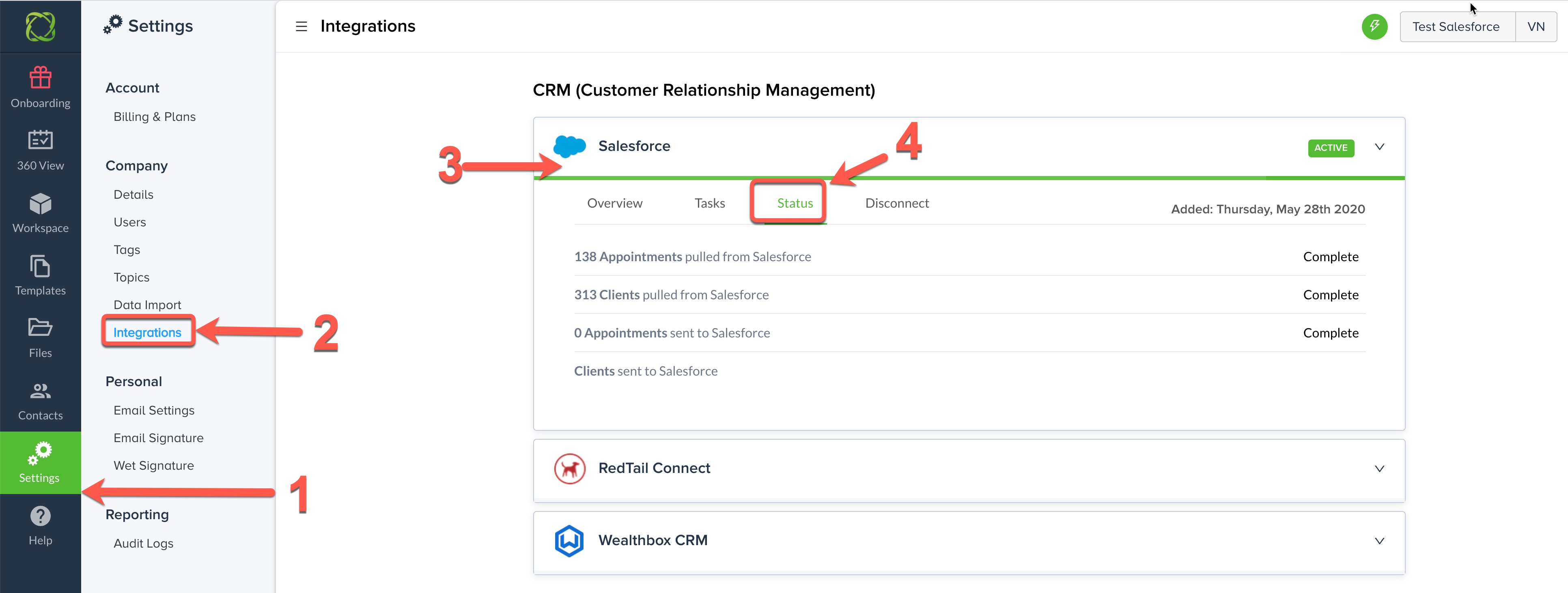The image size is (1568, 593).
Task: Open the Onboarding gift icon
Action: click(40, 77)
